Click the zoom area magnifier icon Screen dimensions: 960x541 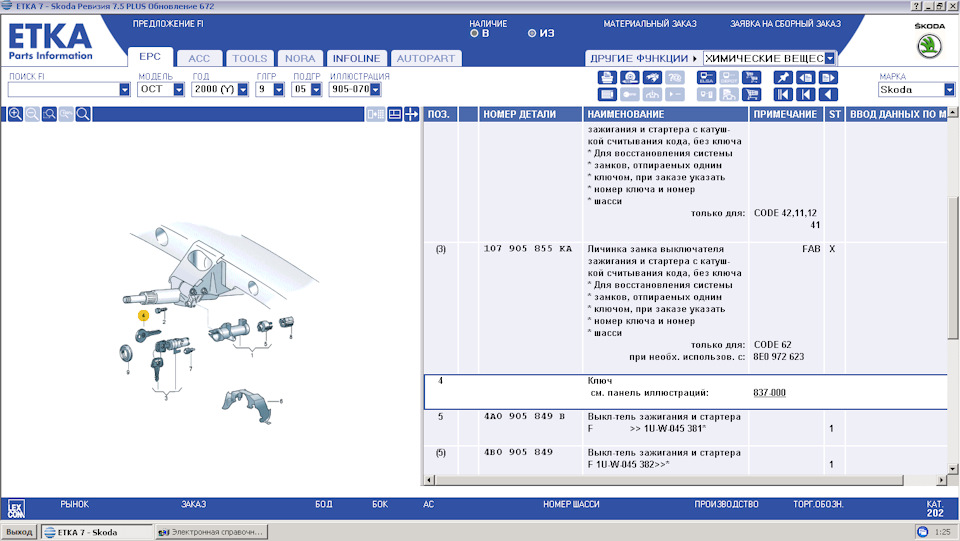point(50,114)
